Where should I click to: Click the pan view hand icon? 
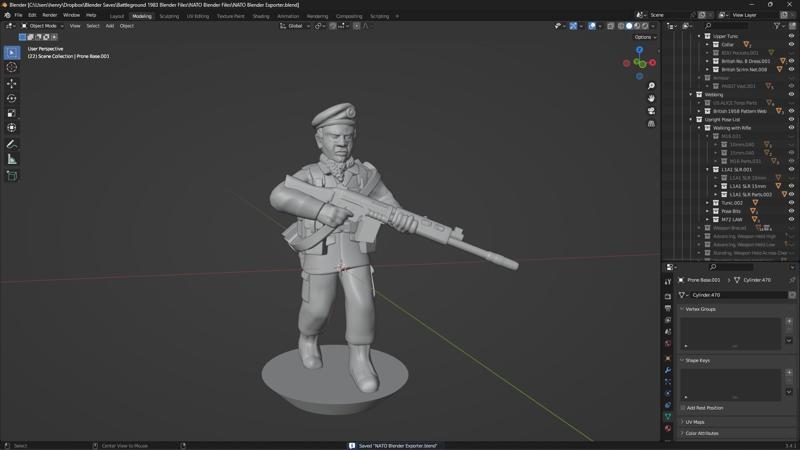point(651,98)
